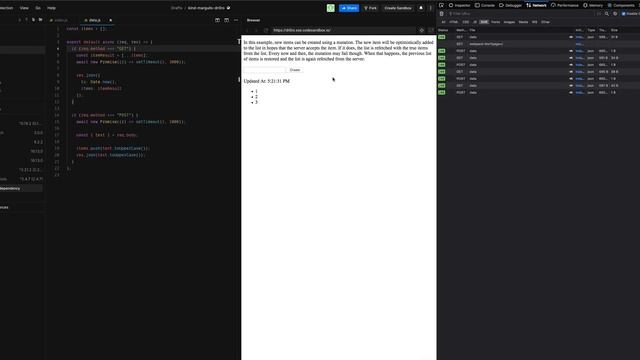Viewport: 640px width, 360px height.
Task: Open the Debugger DevTools tab
Action: [x=511, y=5]
